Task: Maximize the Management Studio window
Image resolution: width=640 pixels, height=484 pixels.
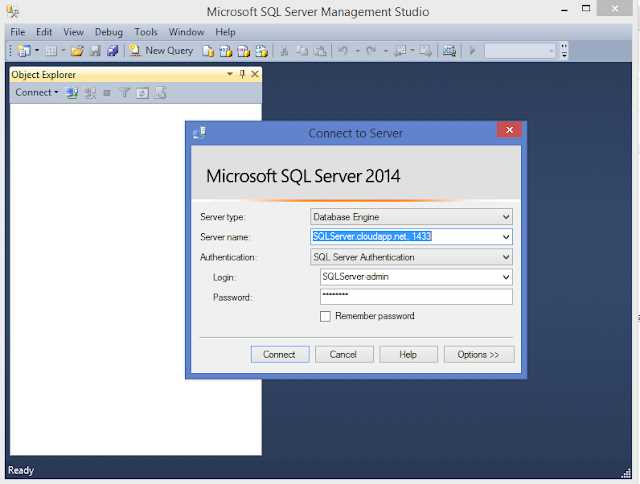Action: tap(586, 8)
